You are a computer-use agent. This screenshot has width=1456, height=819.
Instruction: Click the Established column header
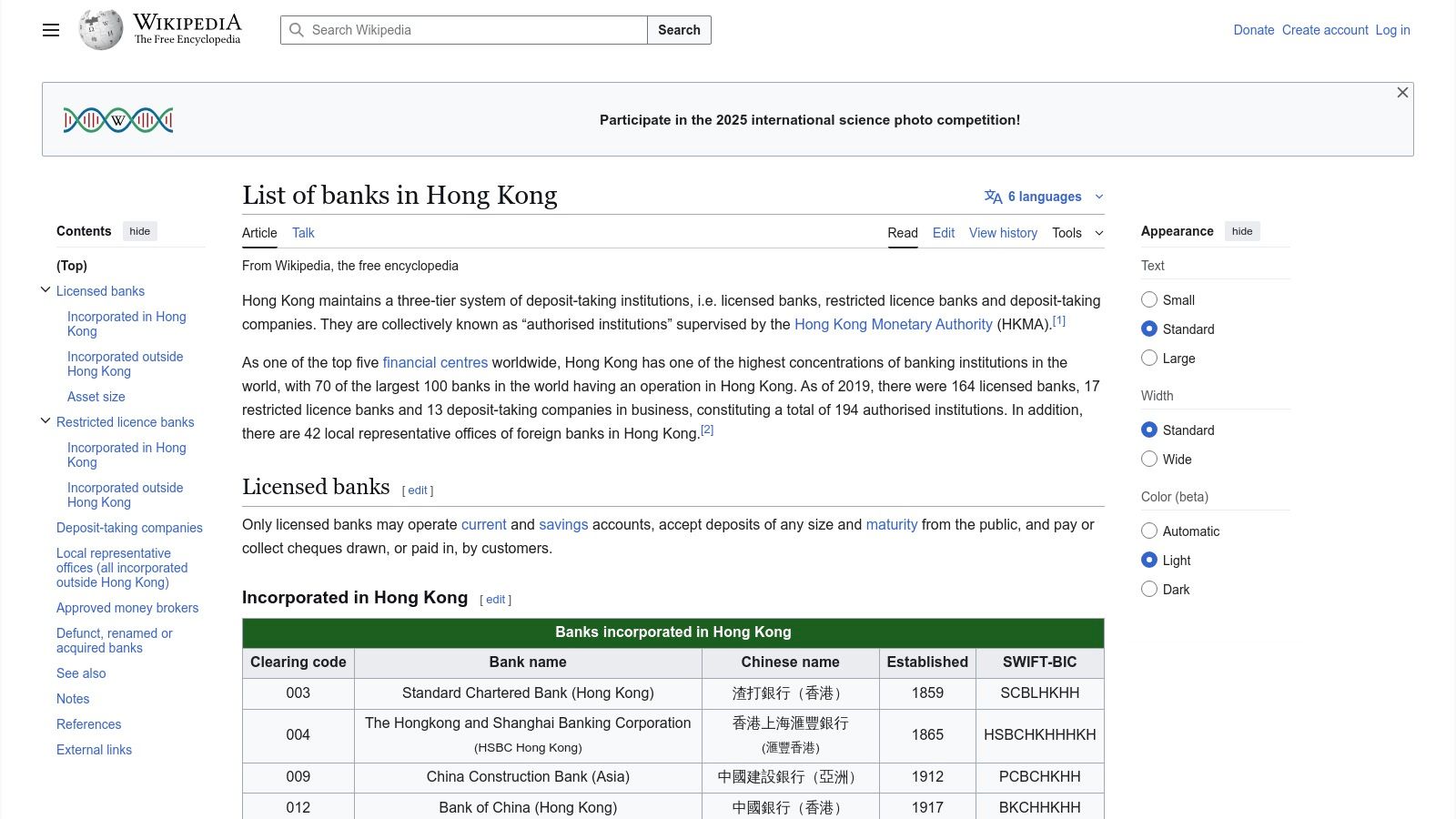pos(927,662)
